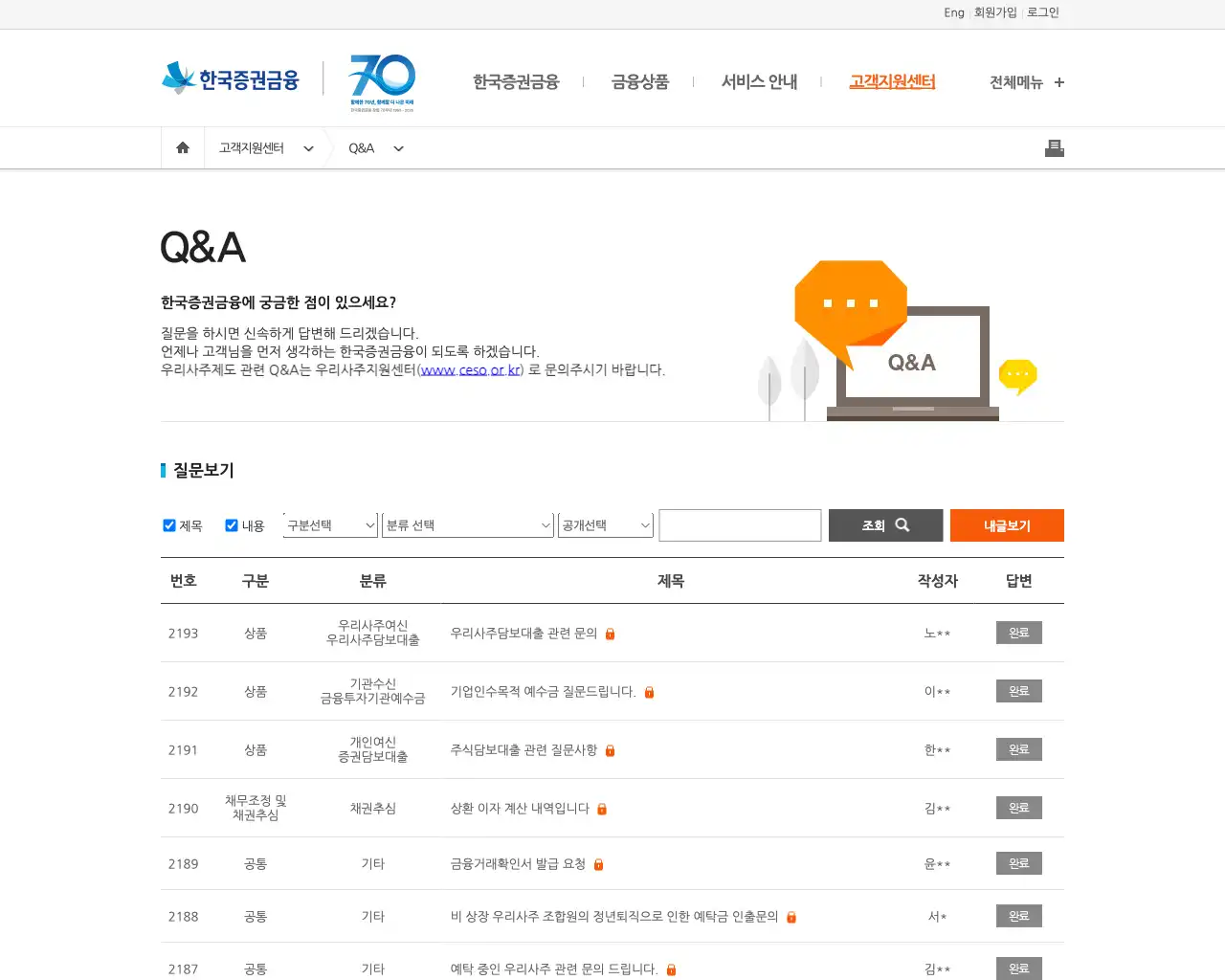Click author cell 노**
This screenshot has height=980, width=1225.
point(937,634)
